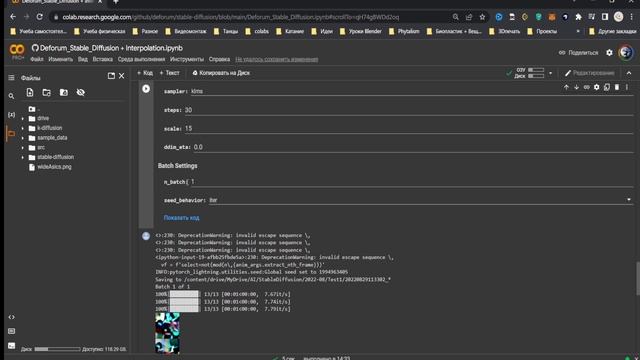Click Показать код link
Screen dimensions: 640x360
182,218
